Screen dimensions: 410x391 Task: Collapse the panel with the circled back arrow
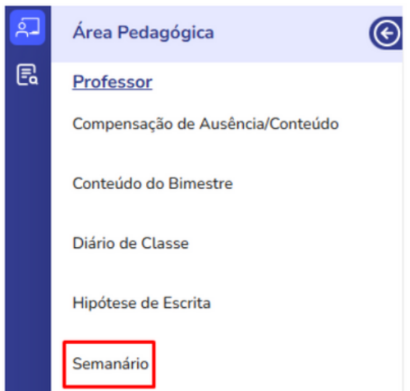pyautogui.click(x=386, y=33)
